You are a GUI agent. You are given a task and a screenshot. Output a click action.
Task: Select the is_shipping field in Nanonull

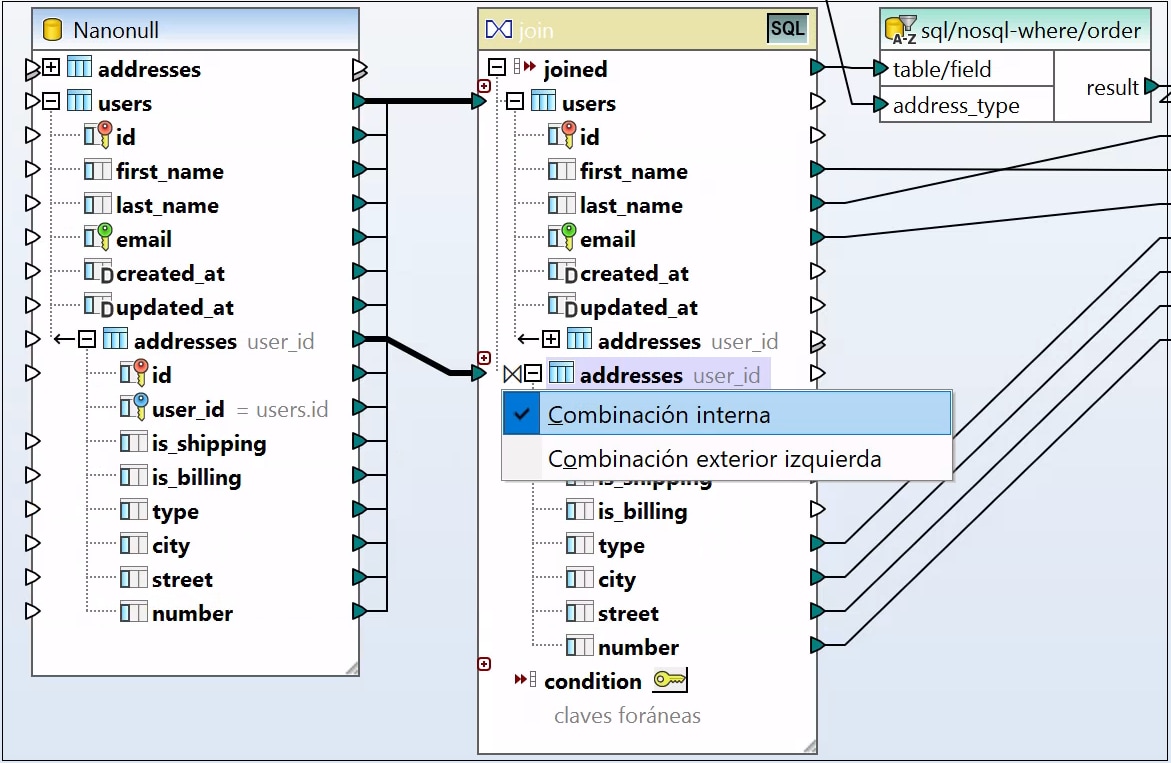(x=208, y=443)
